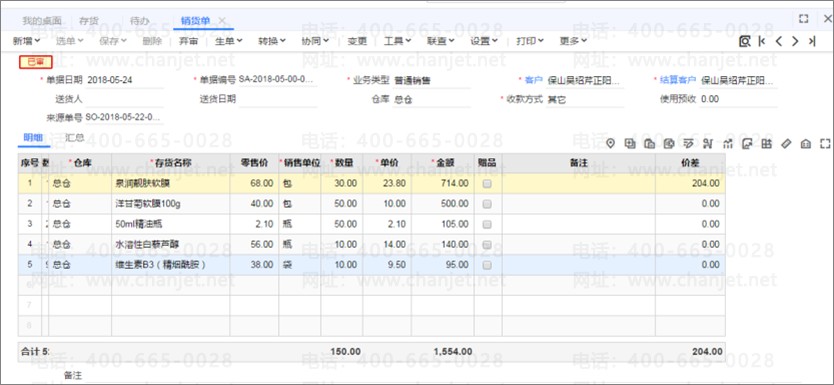Viewport: 834px width, 385px height.
Task: Click the warehouse house icon above table
Action: [806, 143]
